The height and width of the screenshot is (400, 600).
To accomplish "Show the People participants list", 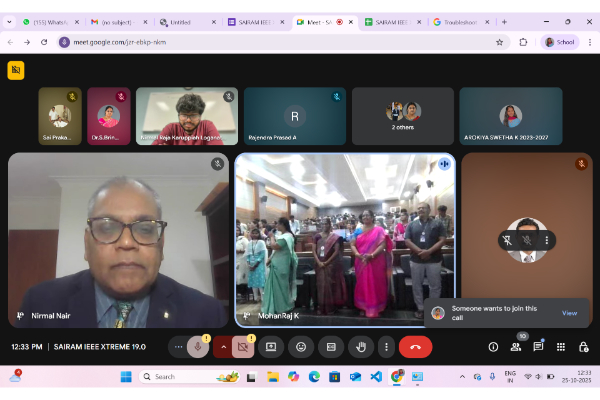I will [516, 347].
